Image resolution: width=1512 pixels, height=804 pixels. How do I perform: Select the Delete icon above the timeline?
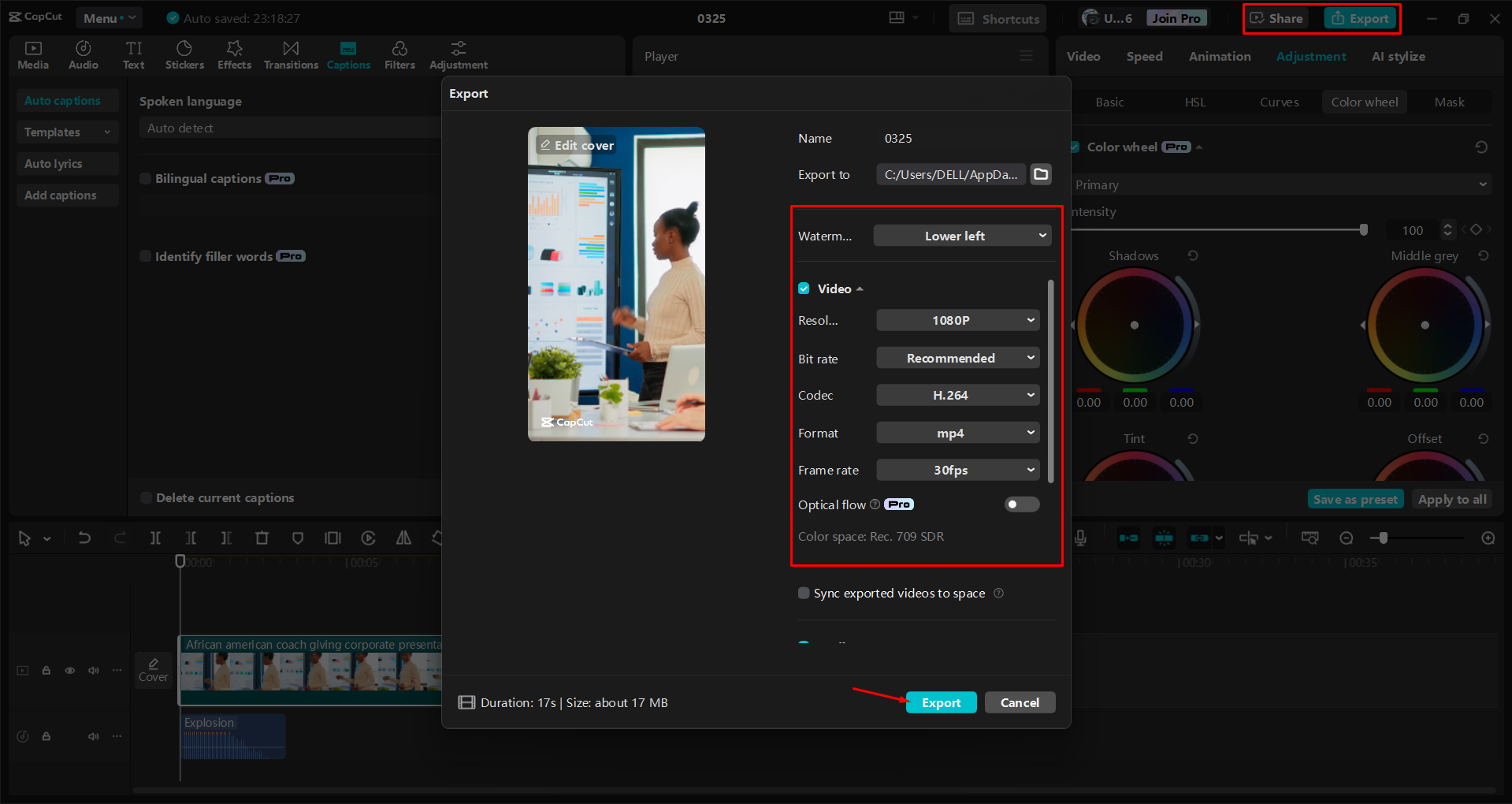click(x=262, y=538)
